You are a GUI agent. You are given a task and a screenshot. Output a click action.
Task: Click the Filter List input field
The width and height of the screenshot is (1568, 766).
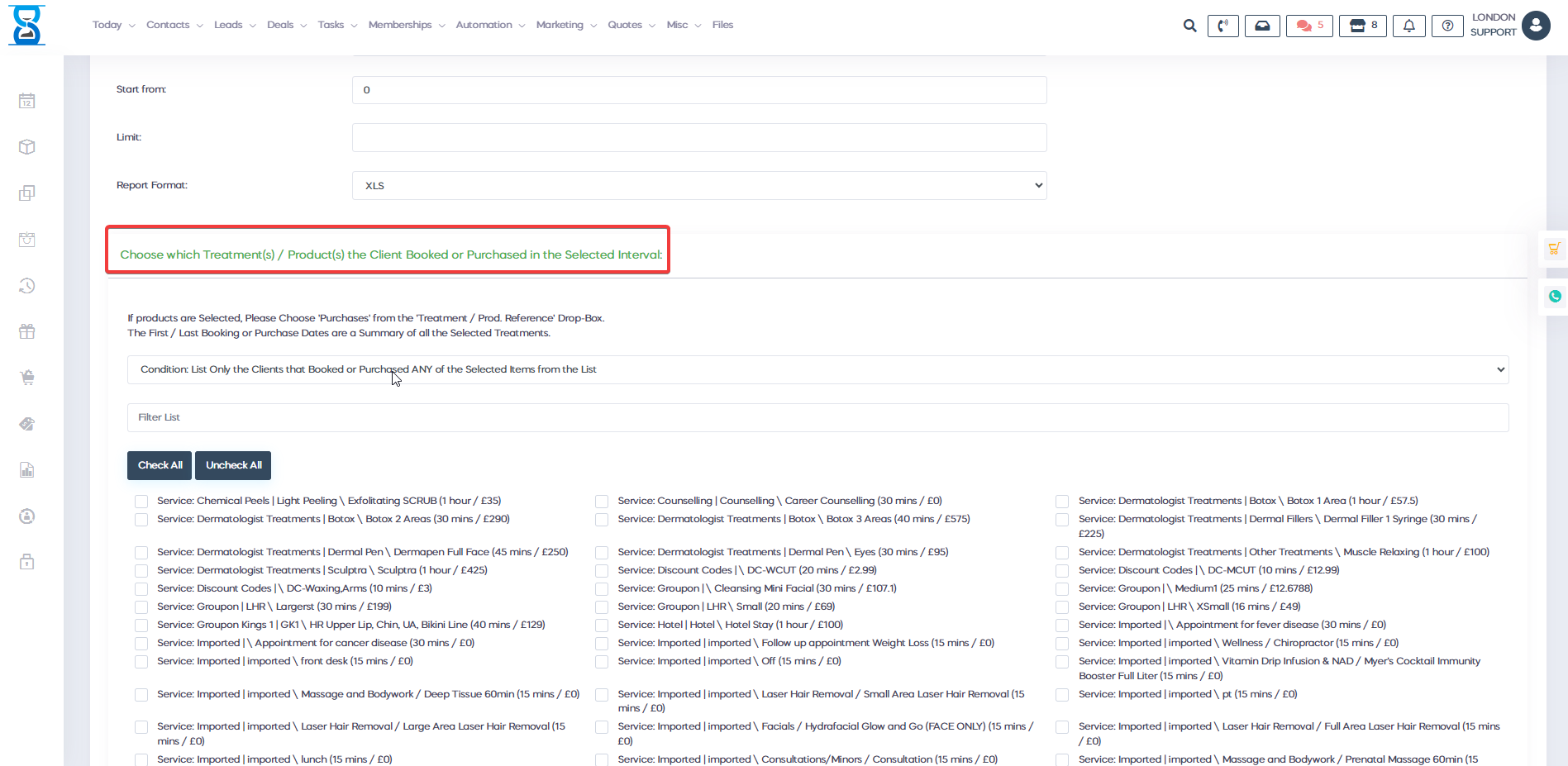coord(817,417)
